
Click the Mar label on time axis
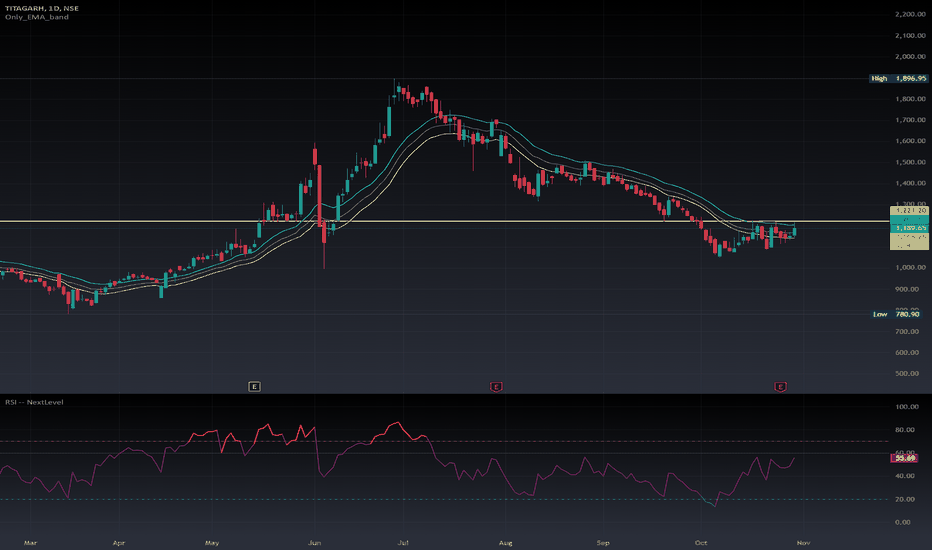tap(30, 543)
